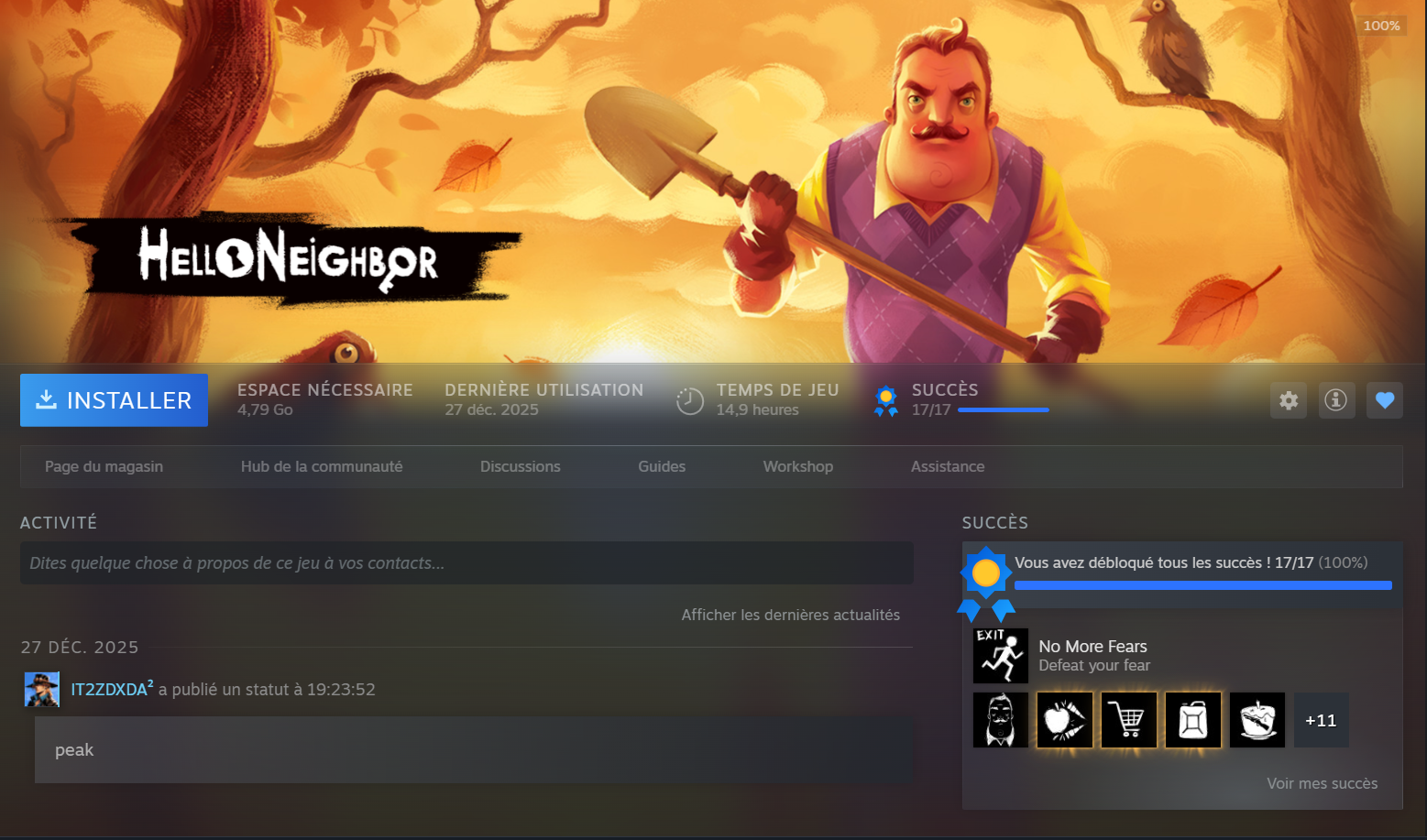
Task: Select the shopping cart achievement icon
Action: pos(1128,720)
